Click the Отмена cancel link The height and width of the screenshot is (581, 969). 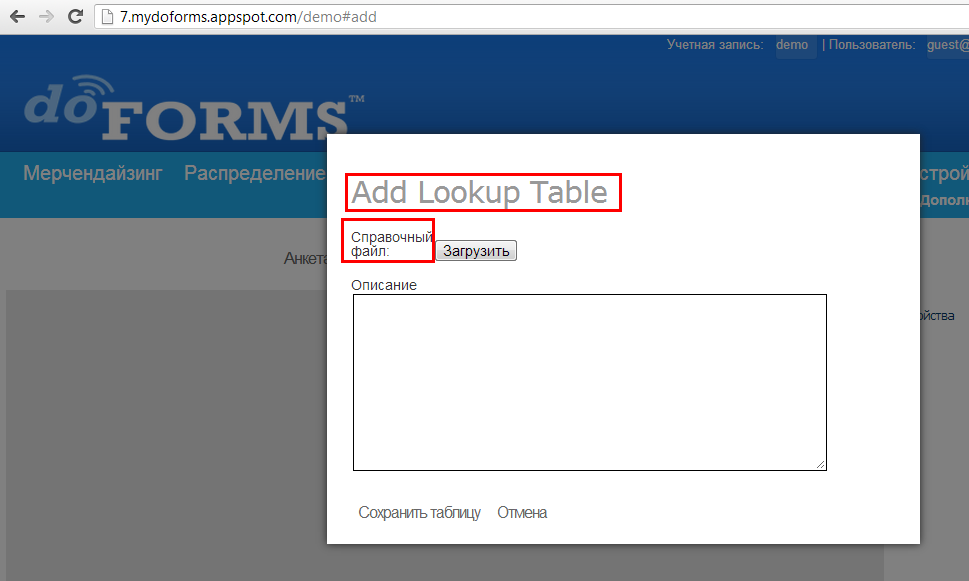click(522, 512)
